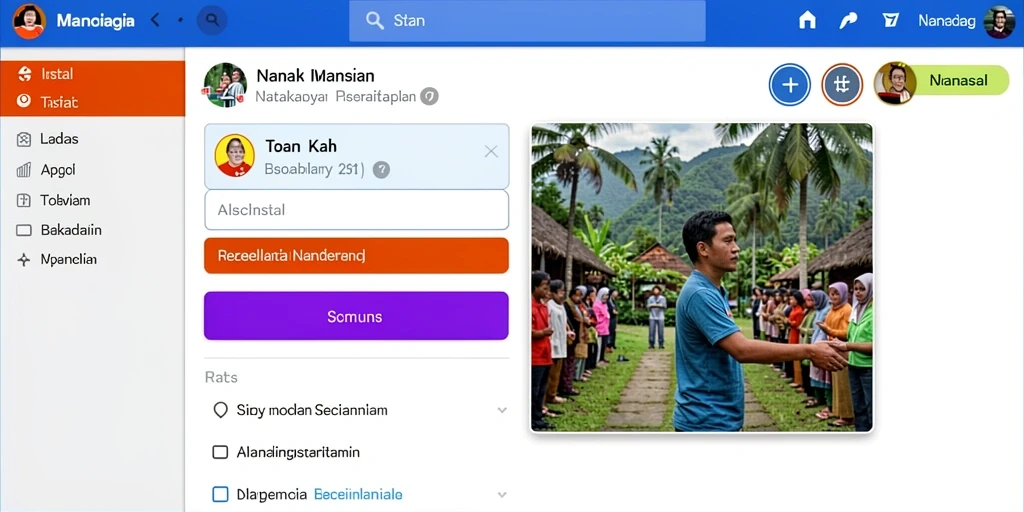Open Npanclian in the sidebar
1024x512 pixels.
coord(68,259)
